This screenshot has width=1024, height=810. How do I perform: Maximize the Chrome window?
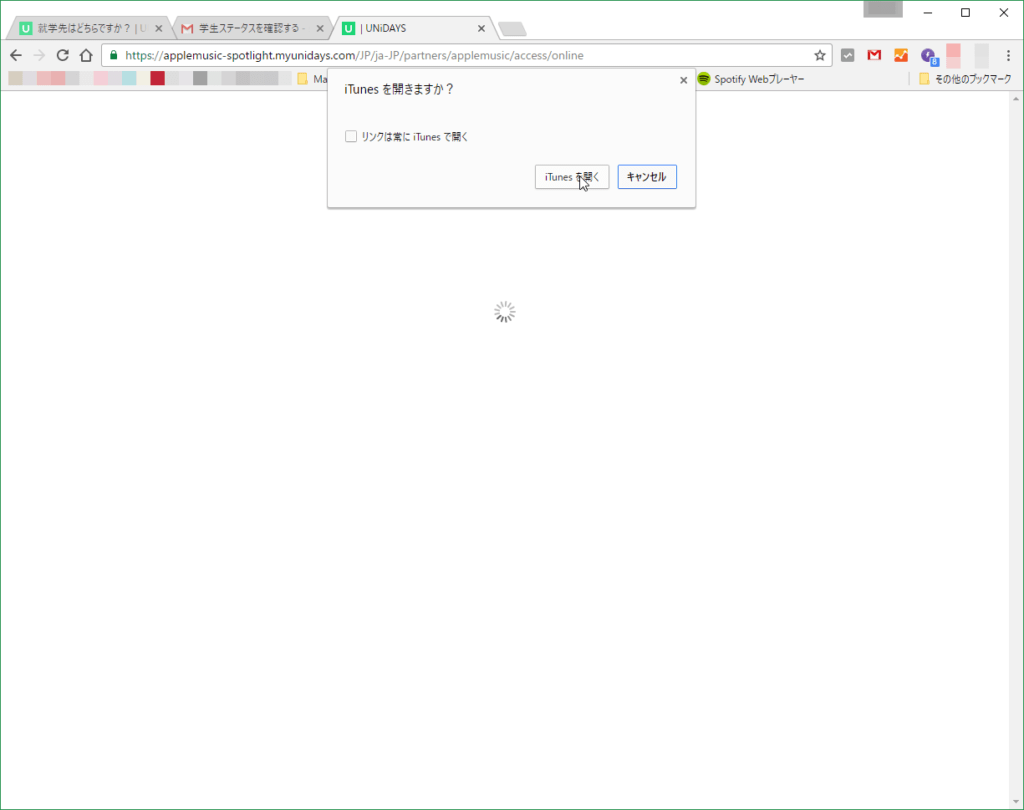965,12
